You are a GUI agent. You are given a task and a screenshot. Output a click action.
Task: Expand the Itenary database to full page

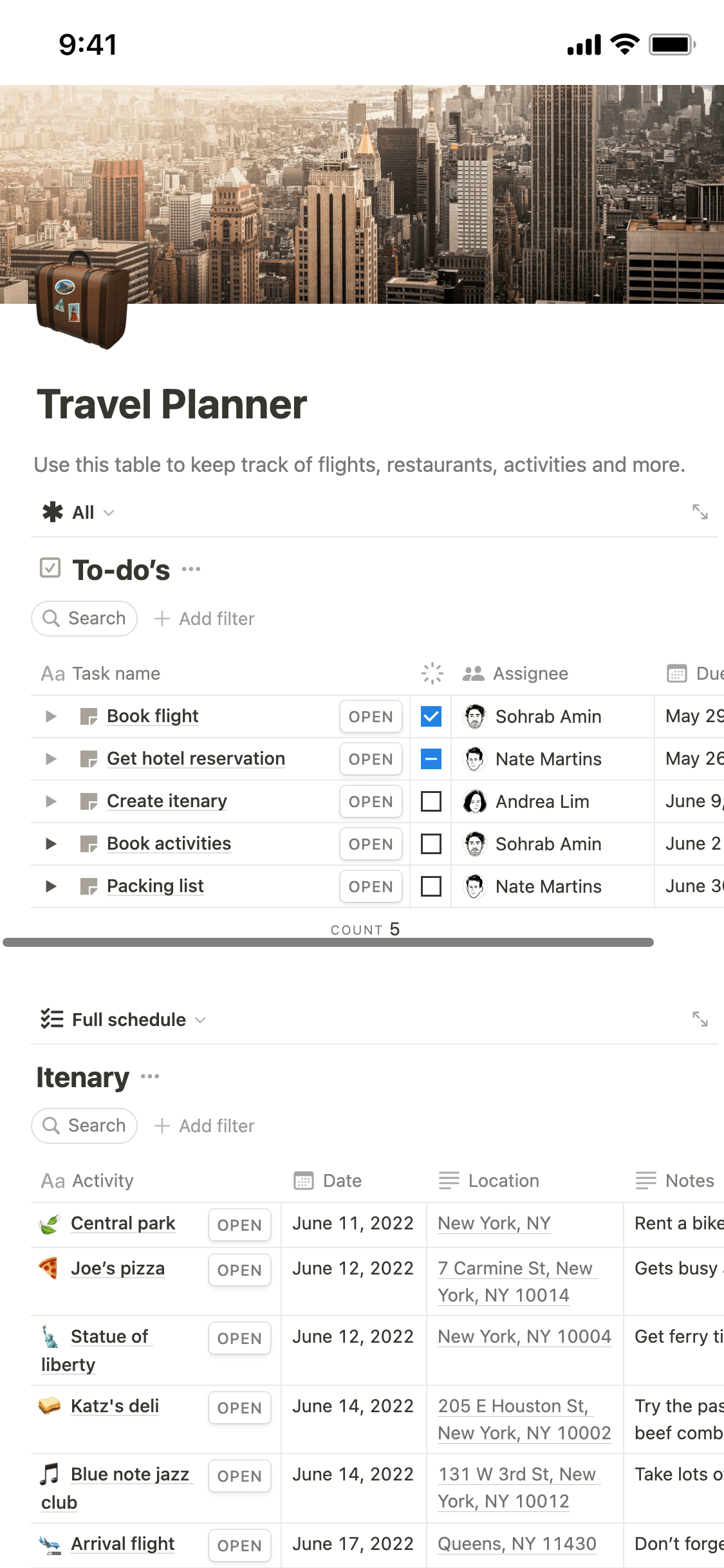point(700,1020)
